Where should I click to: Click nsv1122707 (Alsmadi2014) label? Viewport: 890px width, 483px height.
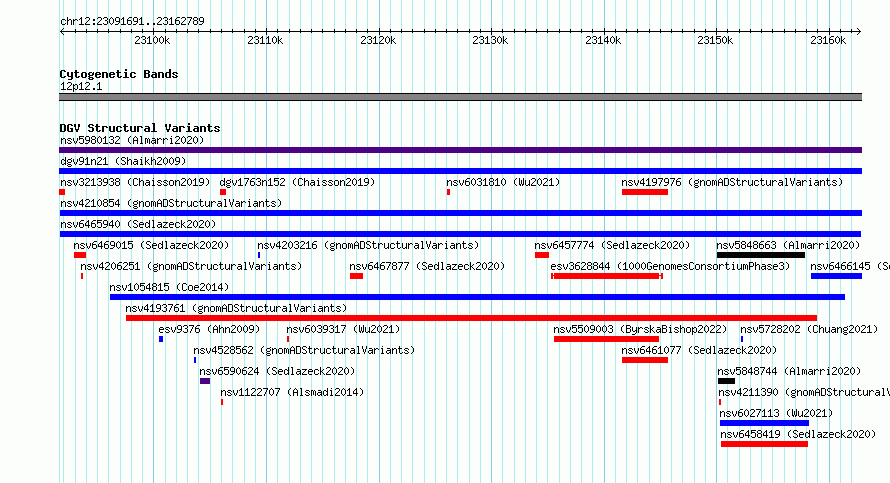[292, 392]
